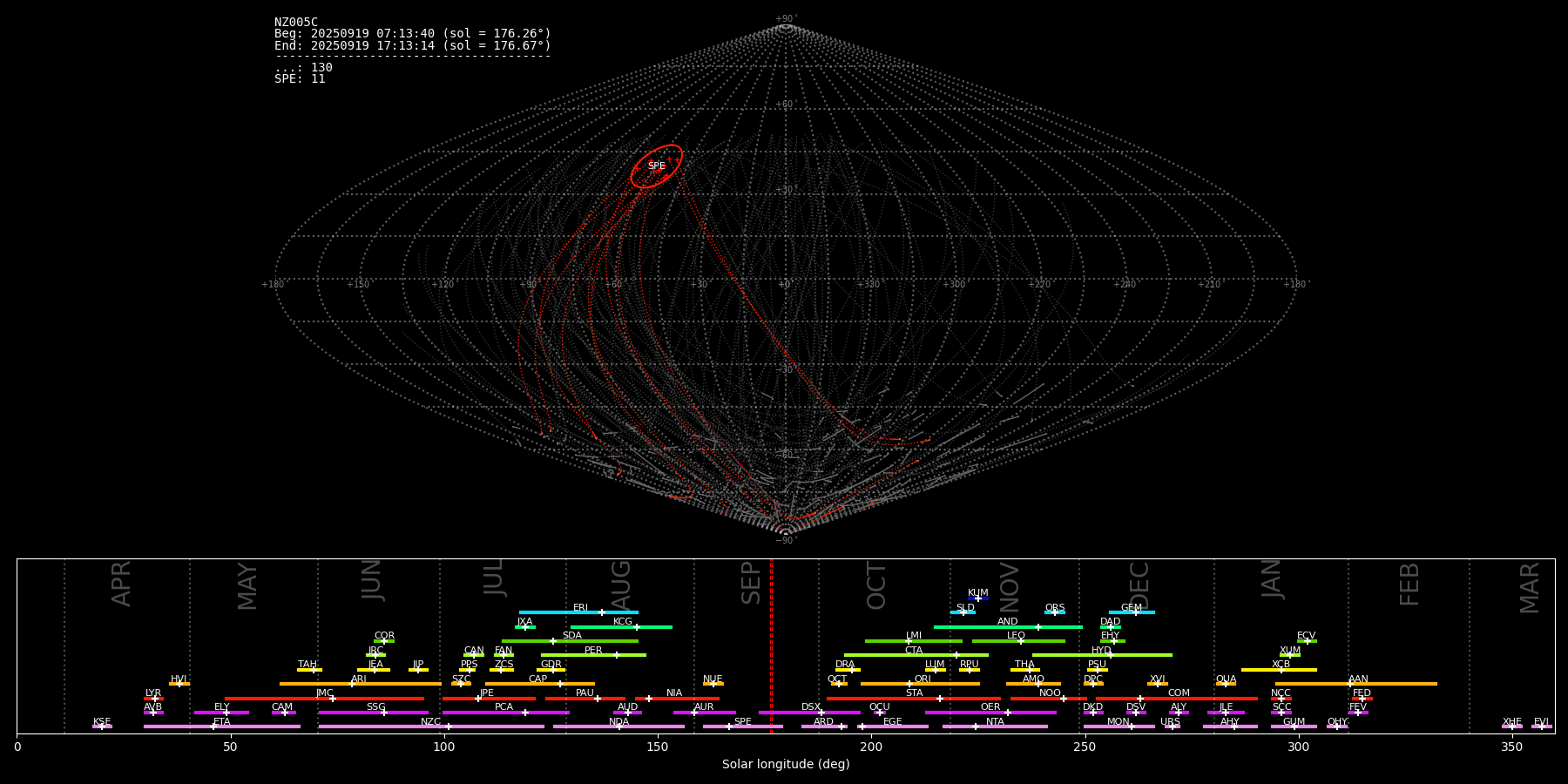
Task: Select the End: 20250919 17:13:14 line
Action: click(x=413, y=45)
